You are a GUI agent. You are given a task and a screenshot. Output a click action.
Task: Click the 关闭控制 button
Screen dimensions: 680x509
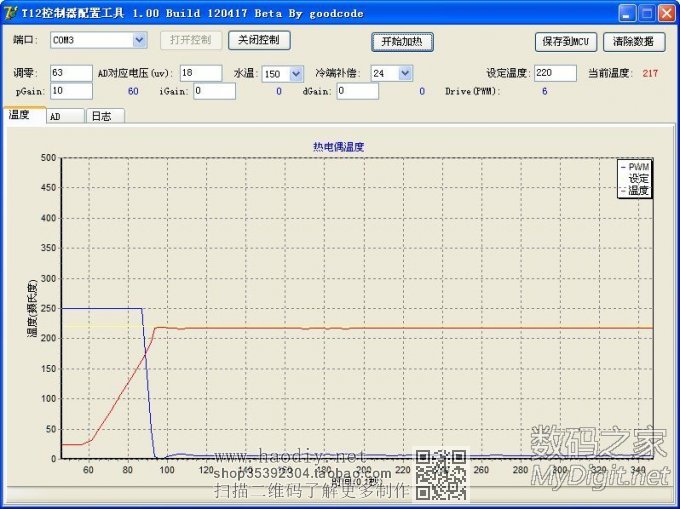click(259, 40)
